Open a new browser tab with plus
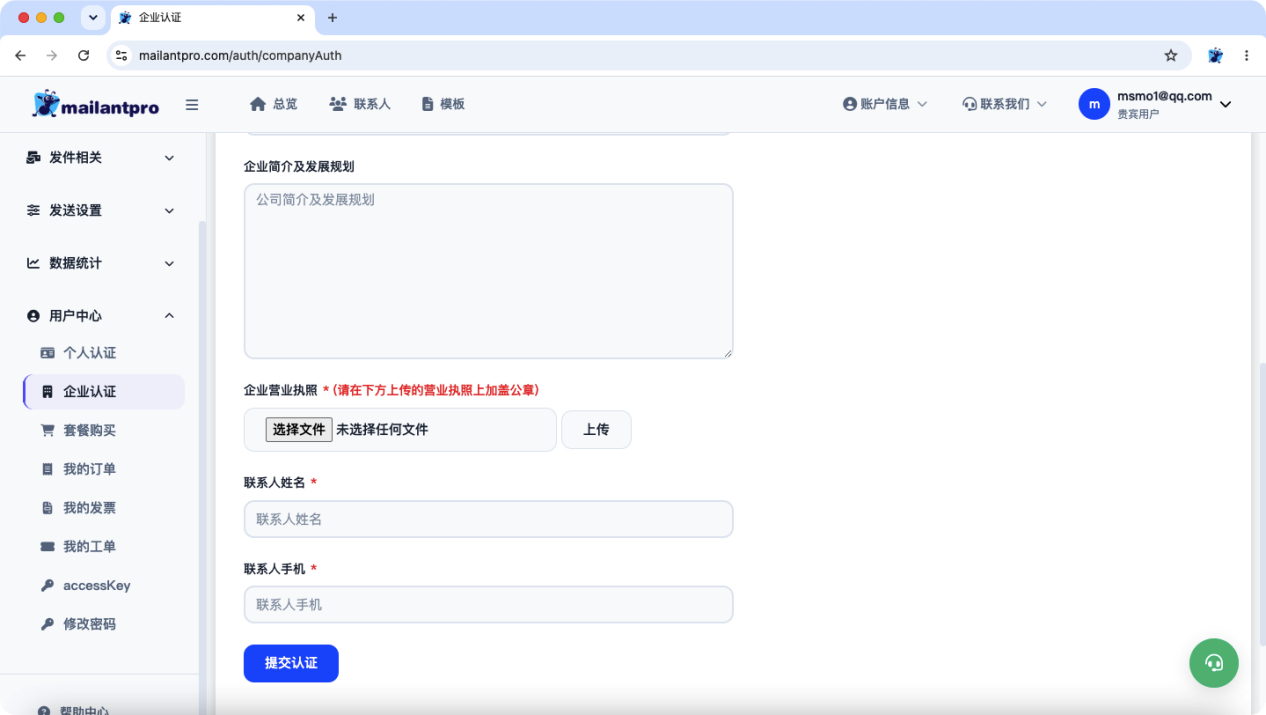Image resolution: width=1266 pixels, height=715 pixels. point(333,18)
